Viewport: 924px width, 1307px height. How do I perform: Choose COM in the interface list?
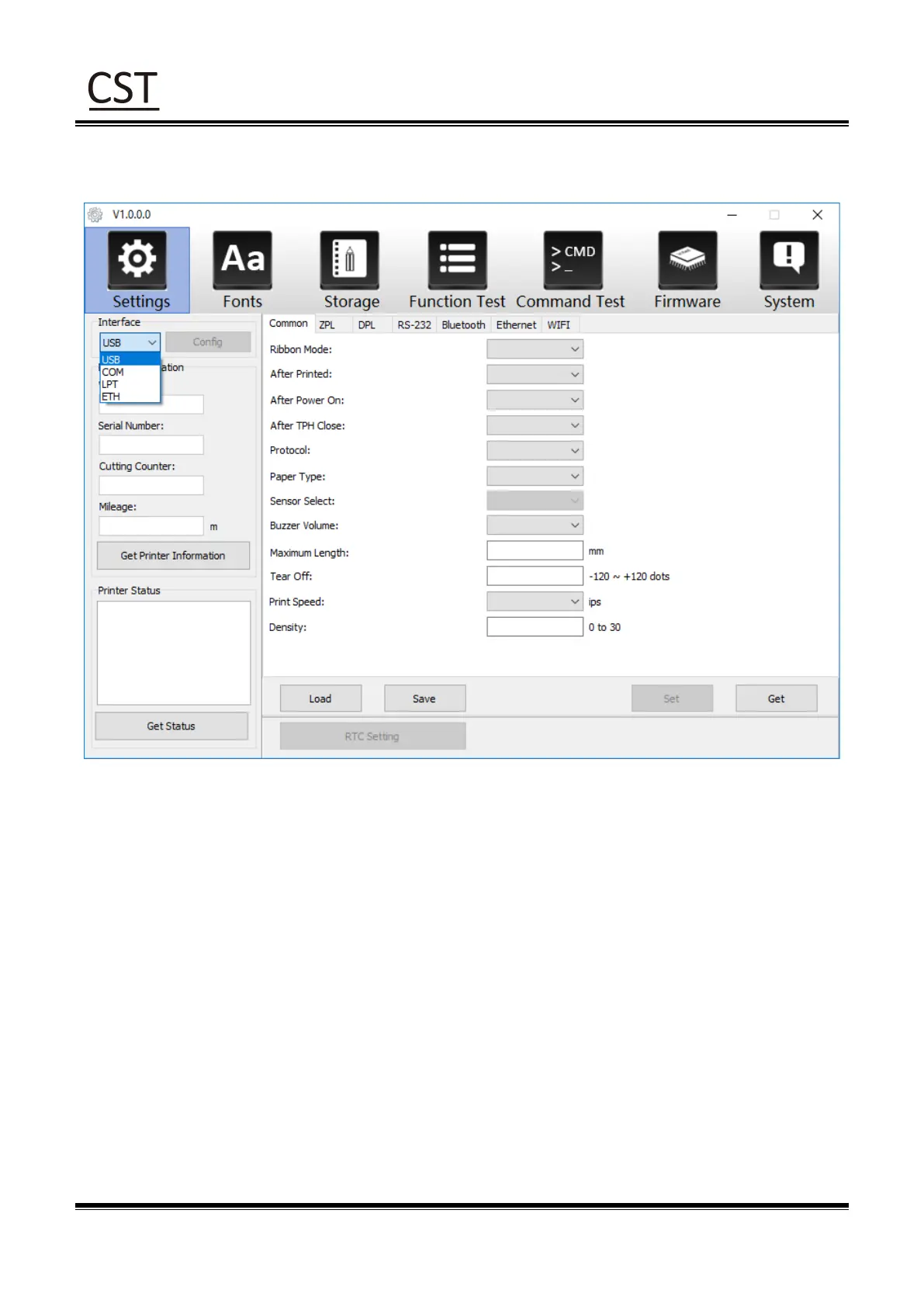coord(130,372)
